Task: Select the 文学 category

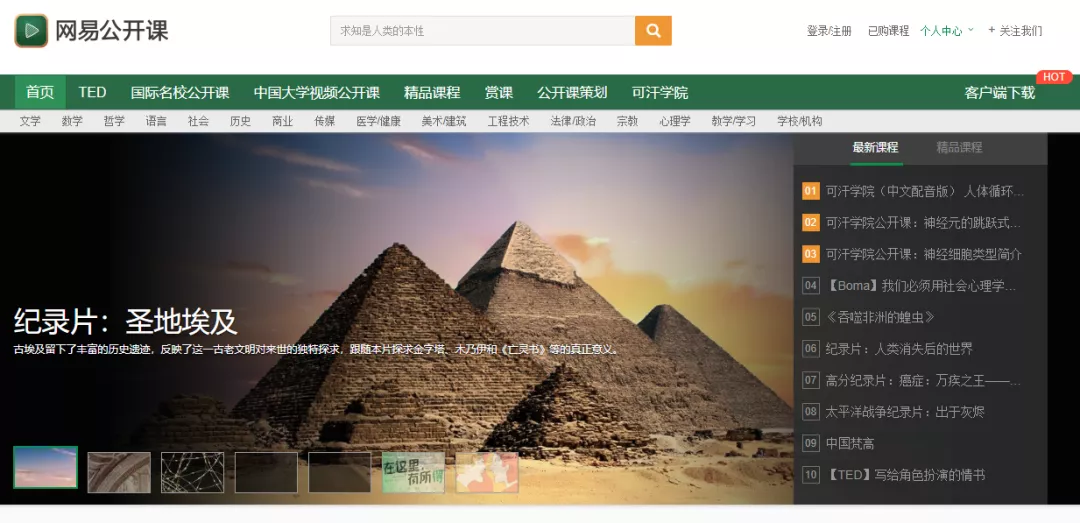Action: 30,121
